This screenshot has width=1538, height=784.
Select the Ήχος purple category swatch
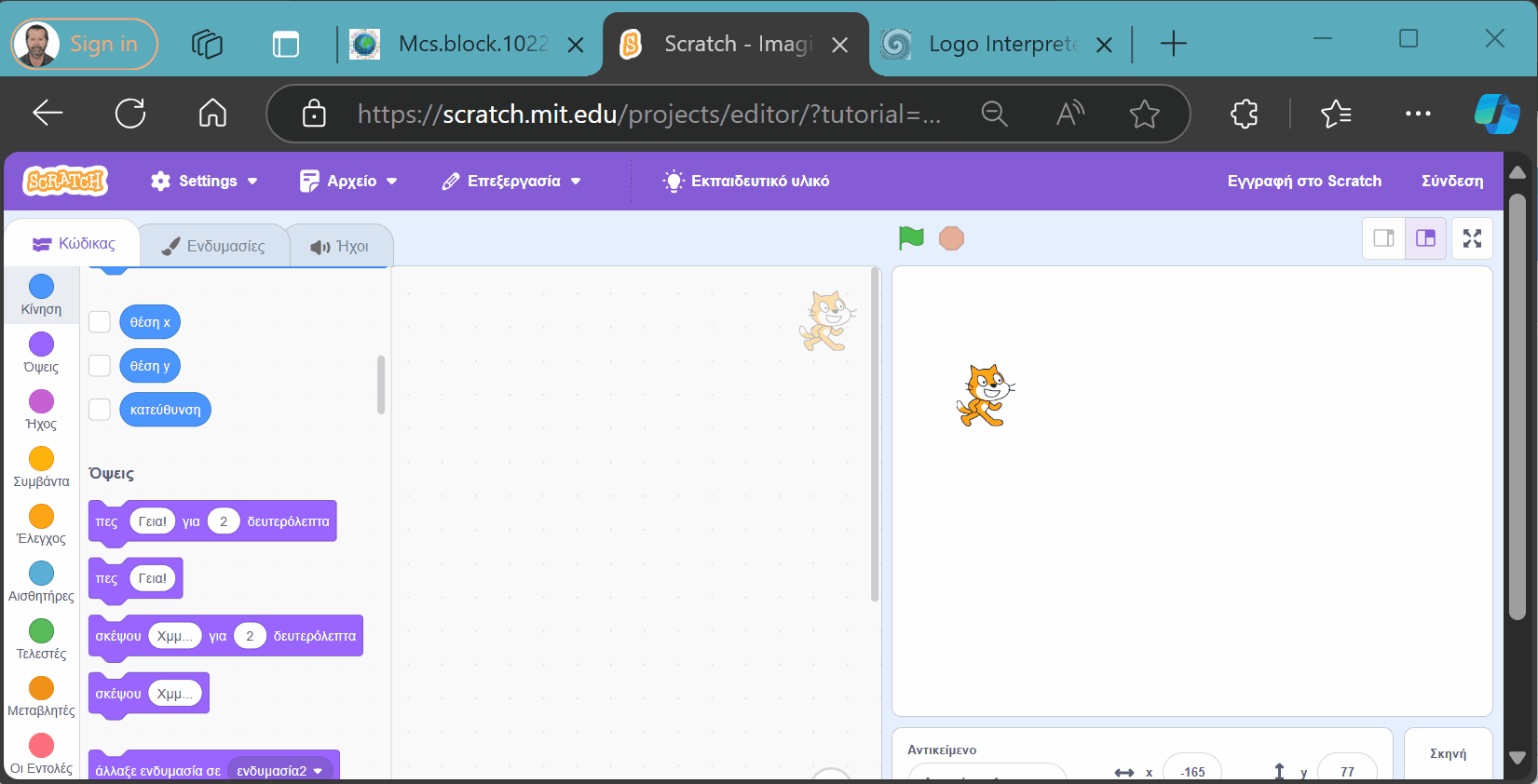pos(42,401)
